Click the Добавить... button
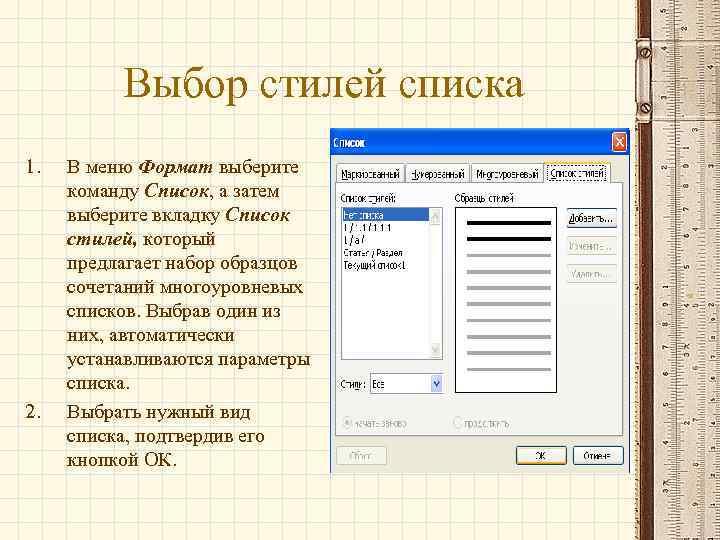 (591, 219)
